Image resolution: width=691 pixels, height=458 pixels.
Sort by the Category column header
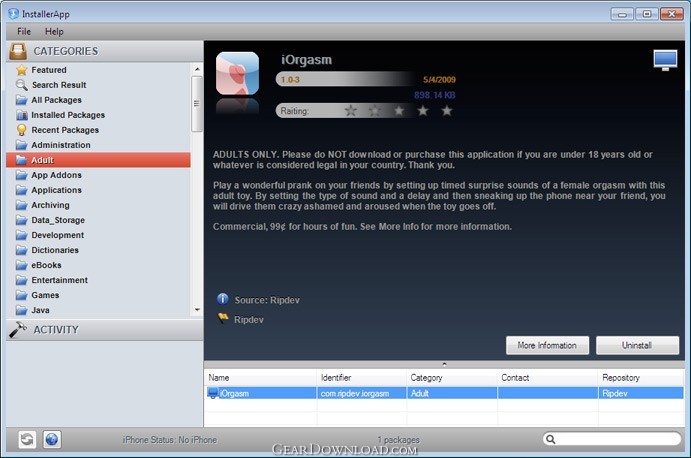click(x=452, y=378)
